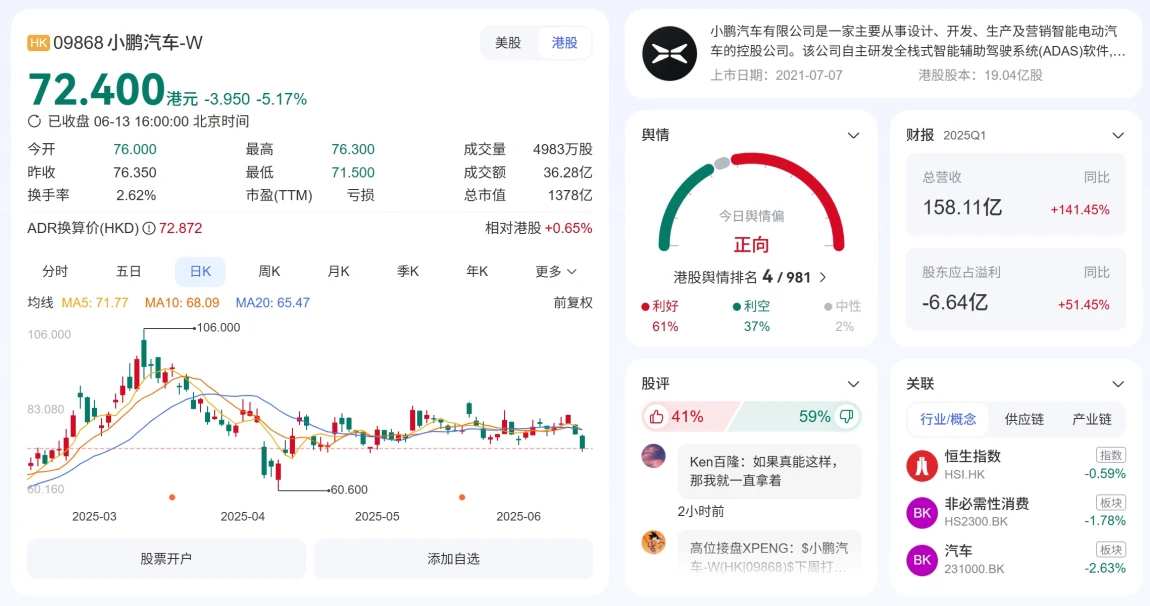Click the ADR price info icon
The width and height of the screenshot is (1150, 606).
coord(149,228)
